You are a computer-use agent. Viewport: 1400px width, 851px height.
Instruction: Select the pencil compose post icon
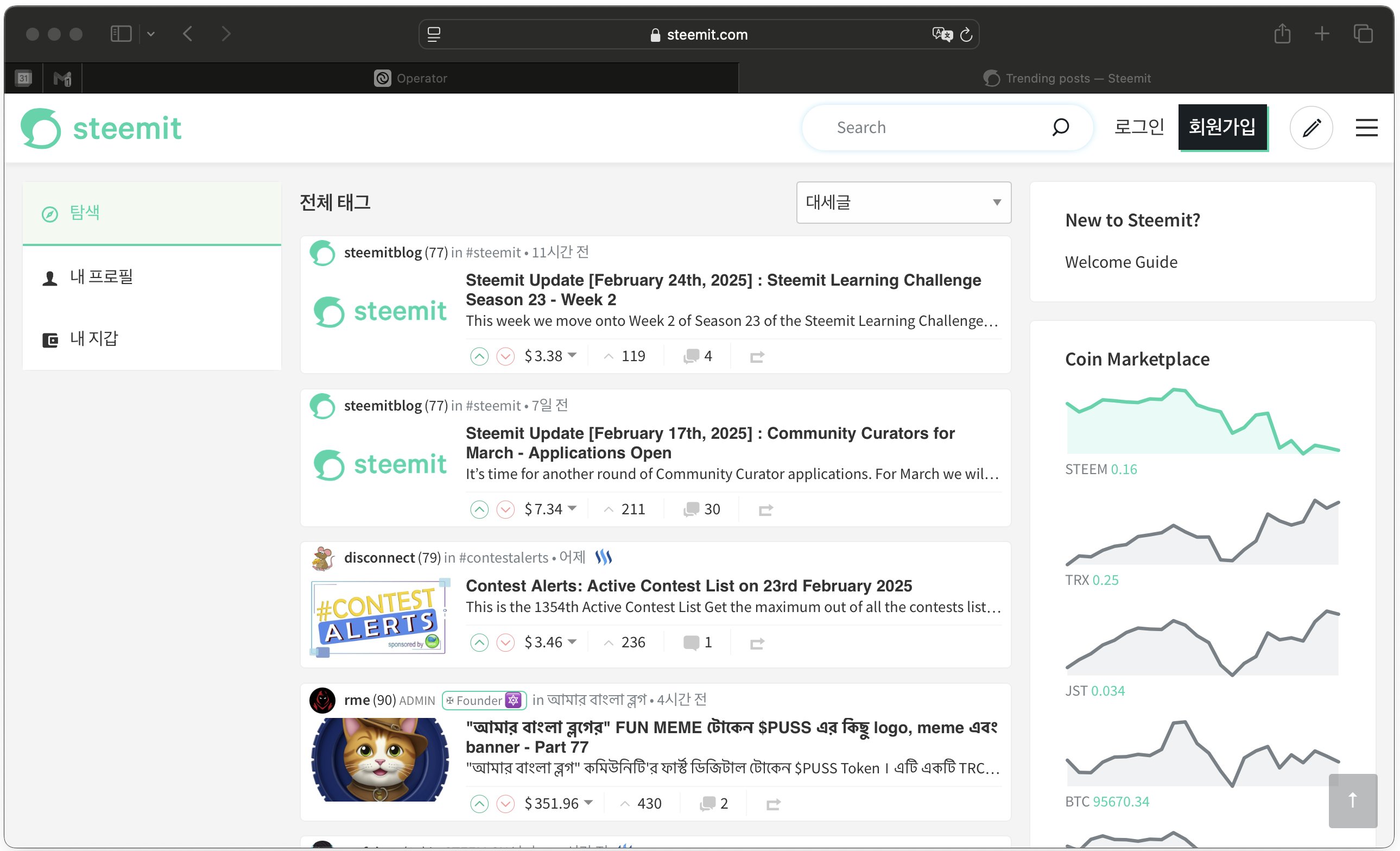(1311, 127)
